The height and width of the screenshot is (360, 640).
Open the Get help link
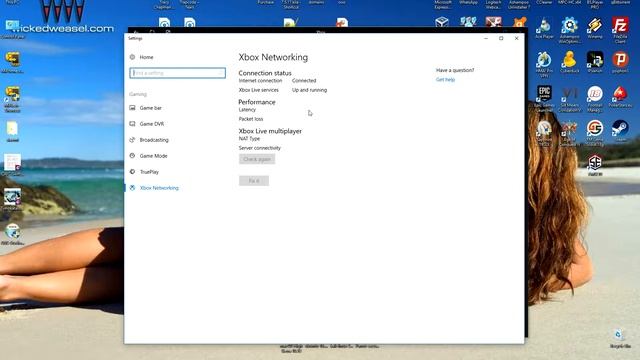point(445,80)
